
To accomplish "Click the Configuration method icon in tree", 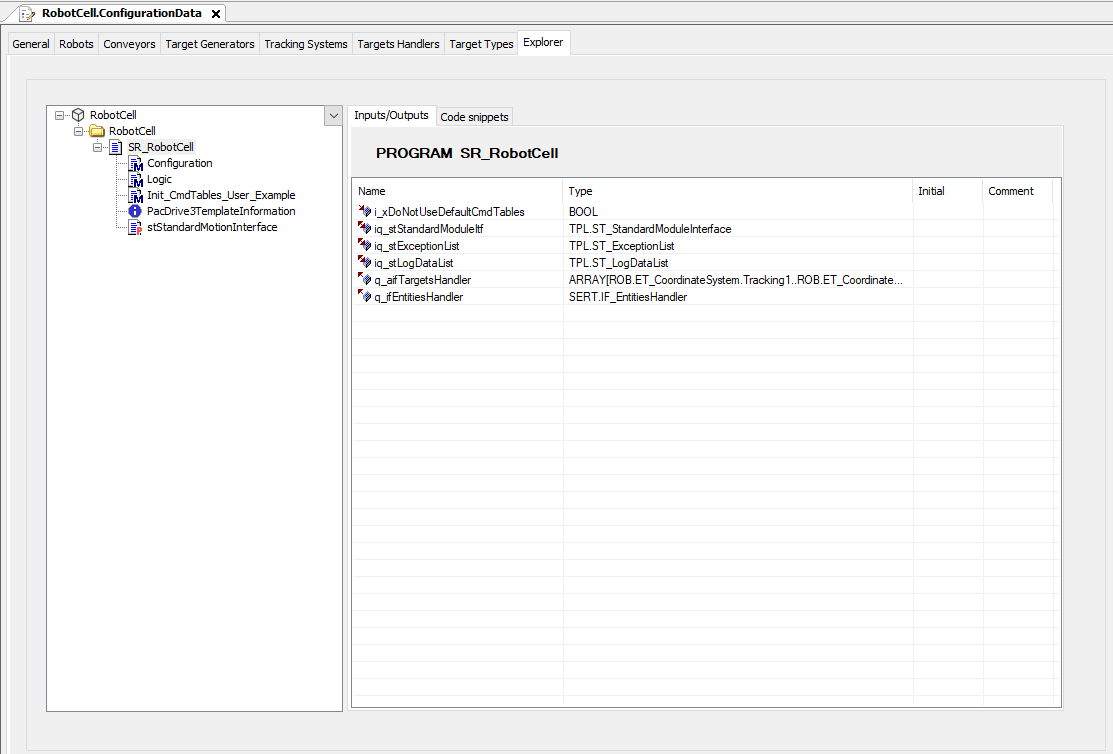I will (x=136, y=164).
